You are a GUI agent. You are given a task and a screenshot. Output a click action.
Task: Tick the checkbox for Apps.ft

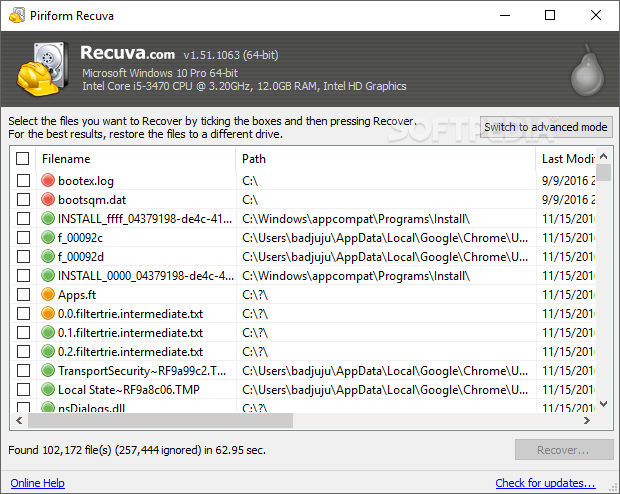[x=23, y=294]
